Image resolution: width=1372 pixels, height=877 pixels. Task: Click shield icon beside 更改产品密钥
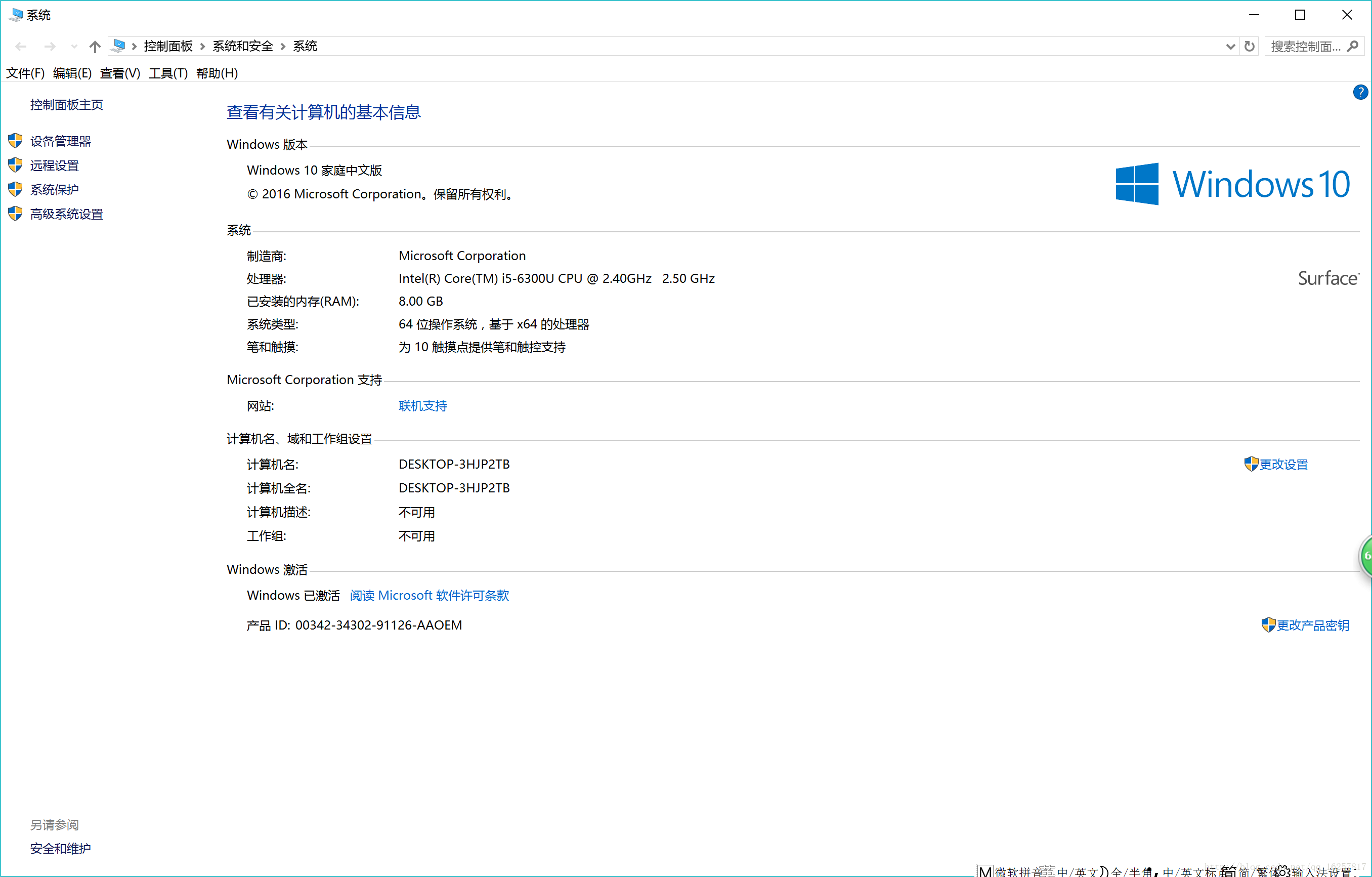[1268, 624]
